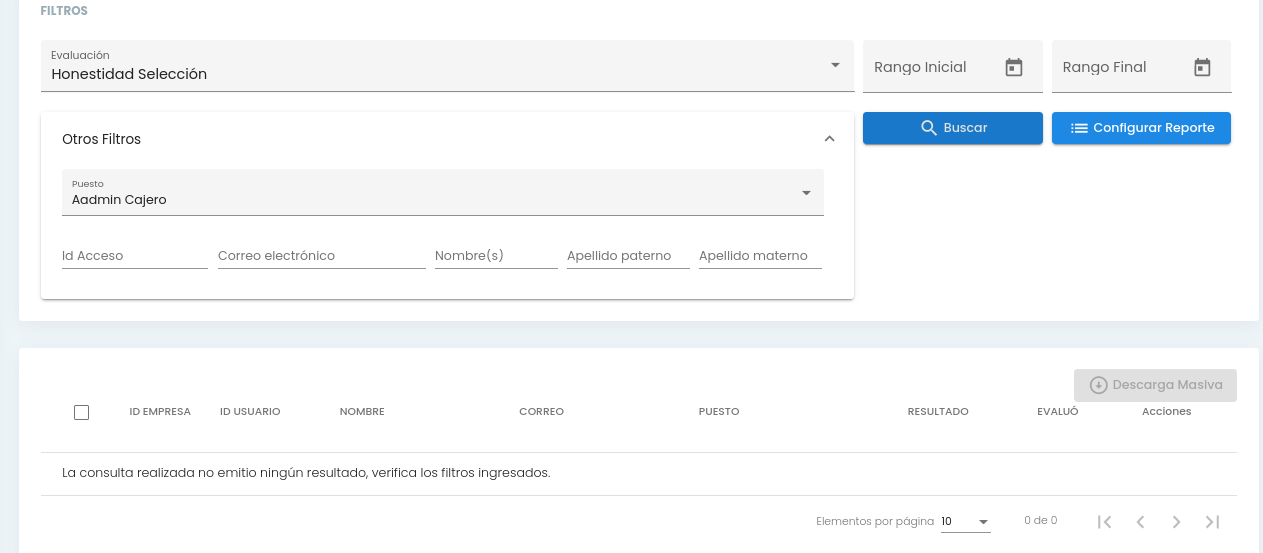Focus the Correo electrónico input field
The image size is (1263, 553).
[321, 256]
